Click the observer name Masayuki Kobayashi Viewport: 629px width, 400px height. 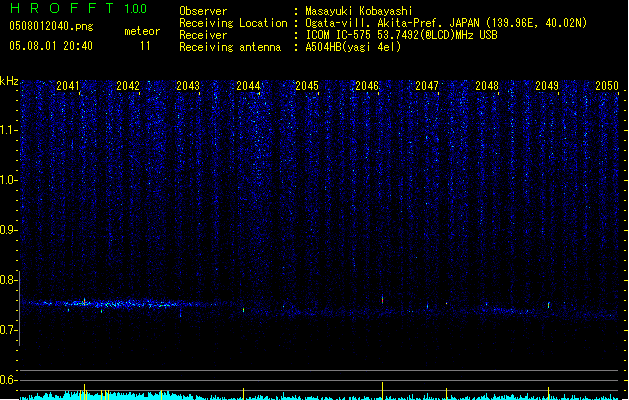coord(359,11)
